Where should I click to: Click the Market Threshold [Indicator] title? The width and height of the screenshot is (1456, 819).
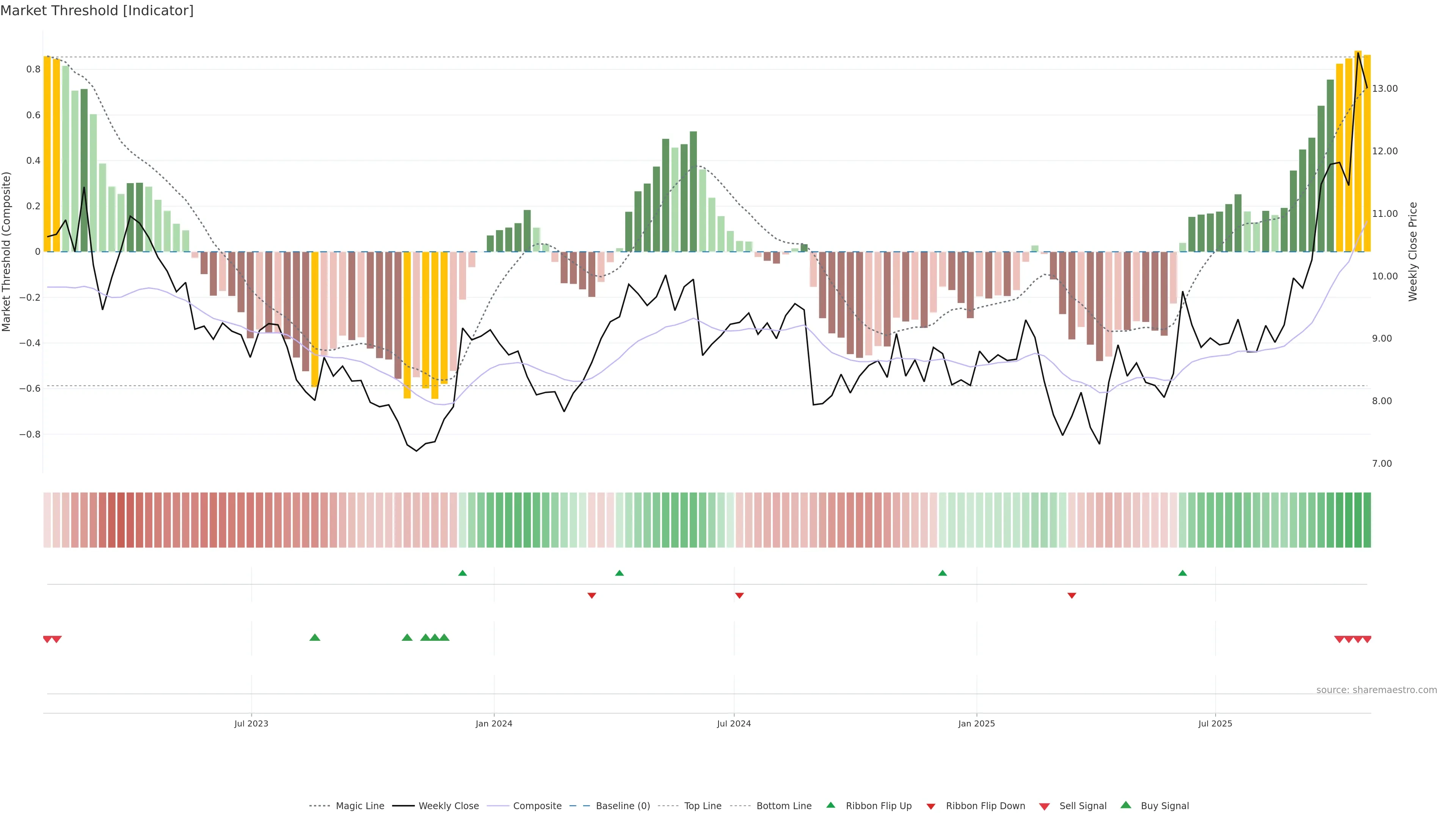(97, 11)
